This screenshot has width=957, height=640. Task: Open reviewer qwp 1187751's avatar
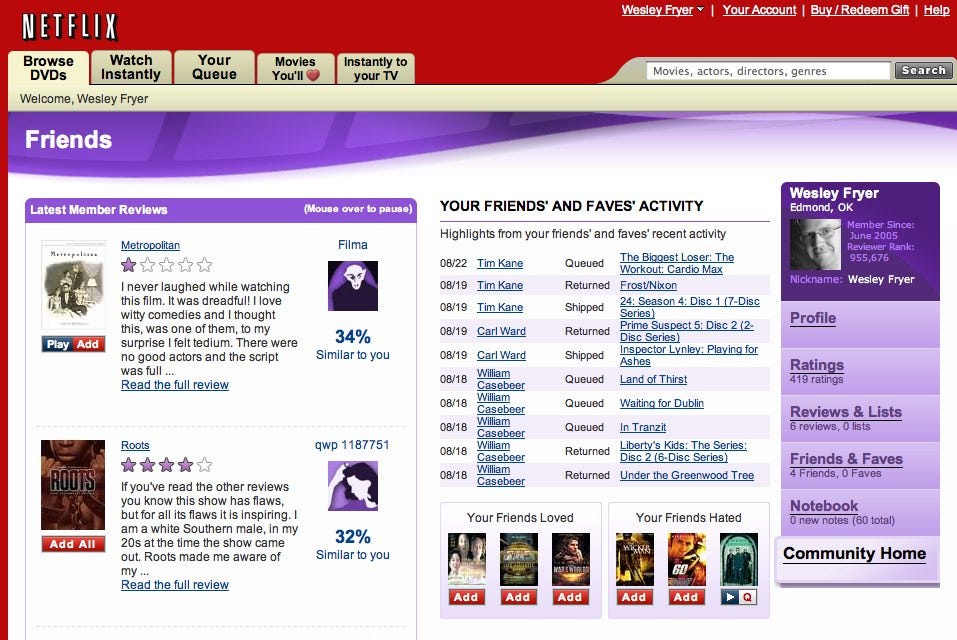353,486
